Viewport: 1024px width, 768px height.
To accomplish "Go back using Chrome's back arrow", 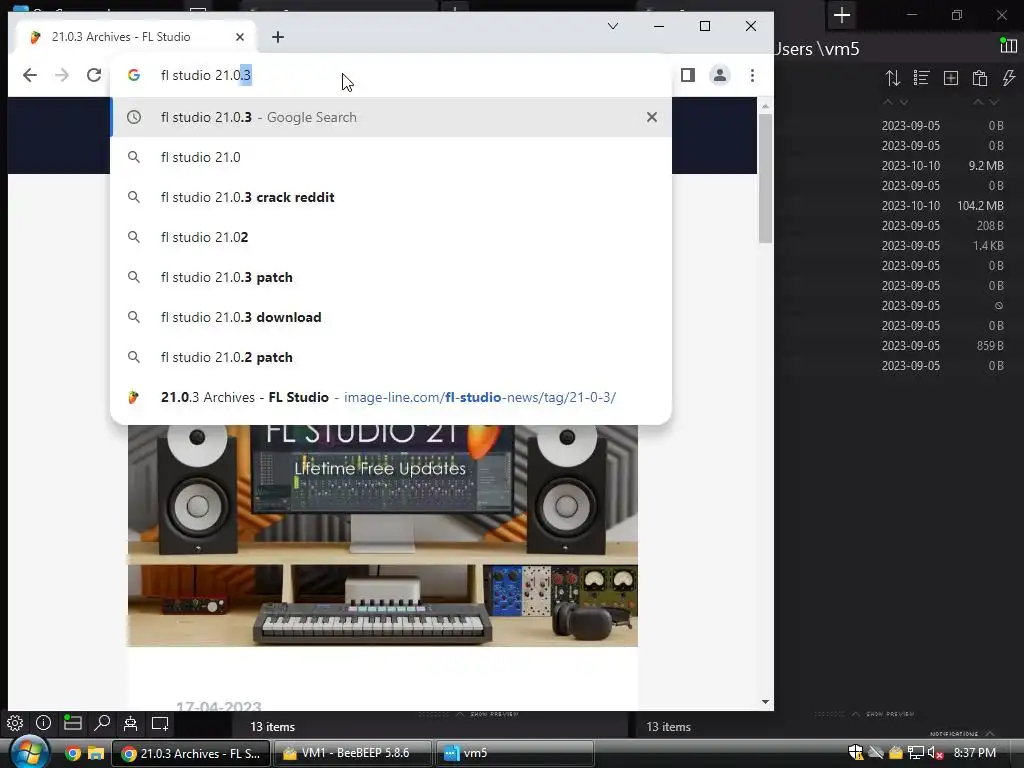I will tap(29, 75).
